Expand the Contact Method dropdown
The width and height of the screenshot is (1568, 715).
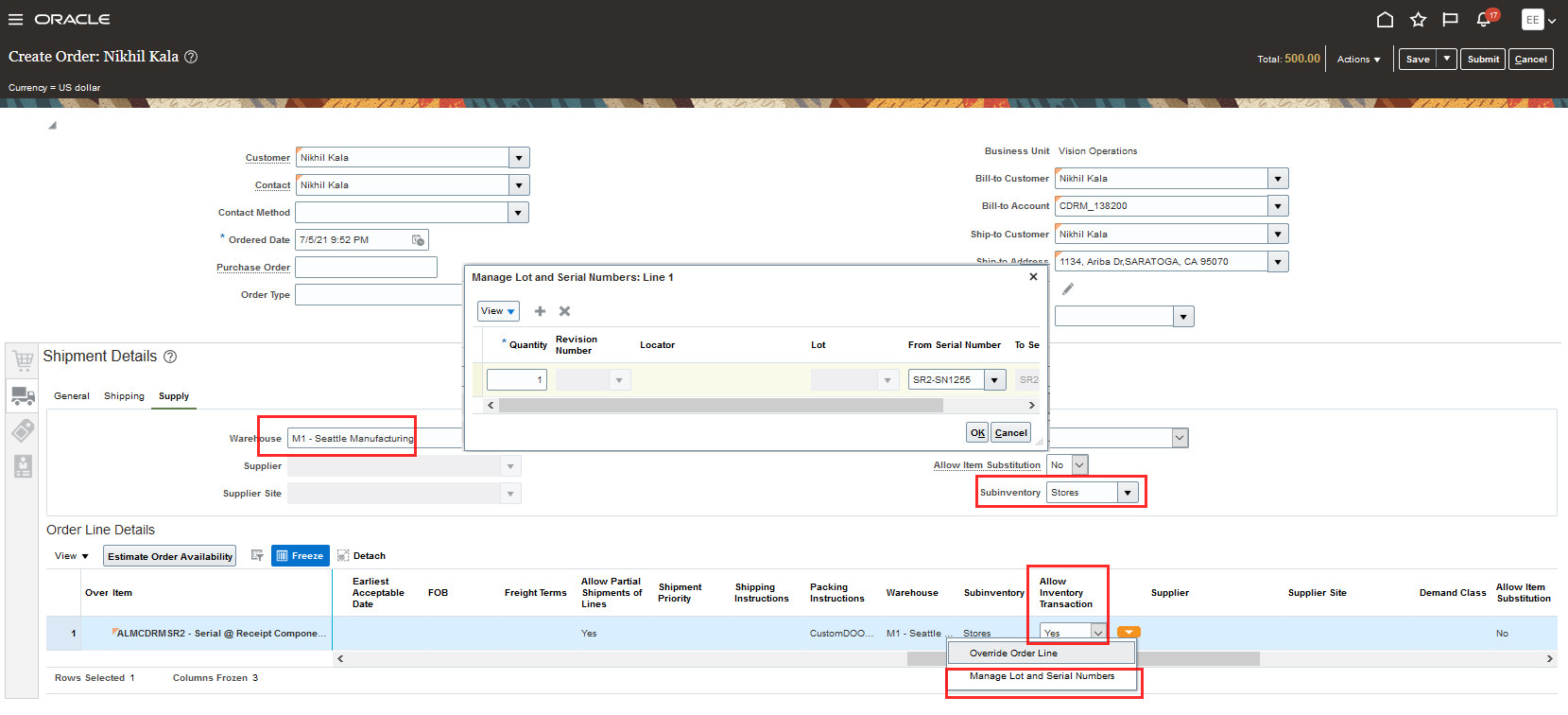coord(519,213)
